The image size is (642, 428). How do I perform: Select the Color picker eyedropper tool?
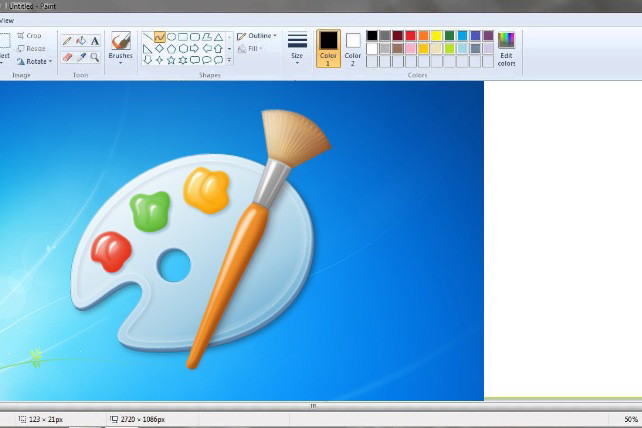point(81,57)
